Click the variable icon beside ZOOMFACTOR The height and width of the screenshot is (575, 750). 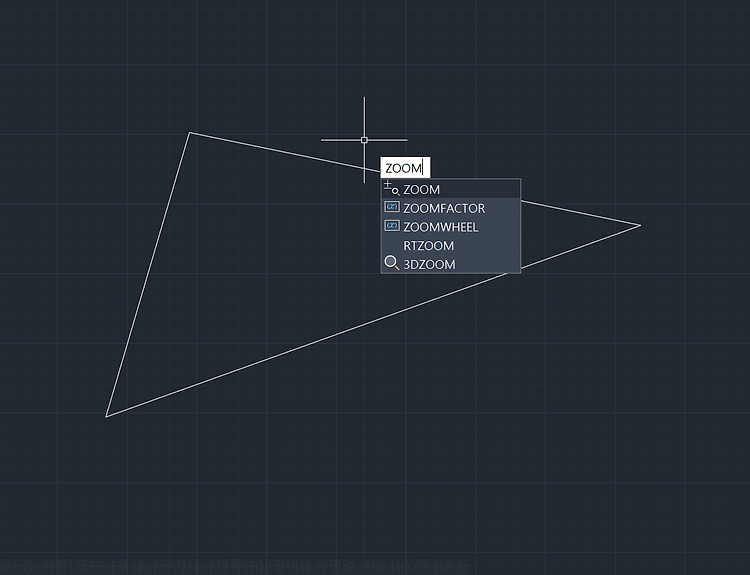(x=392, y=207)
